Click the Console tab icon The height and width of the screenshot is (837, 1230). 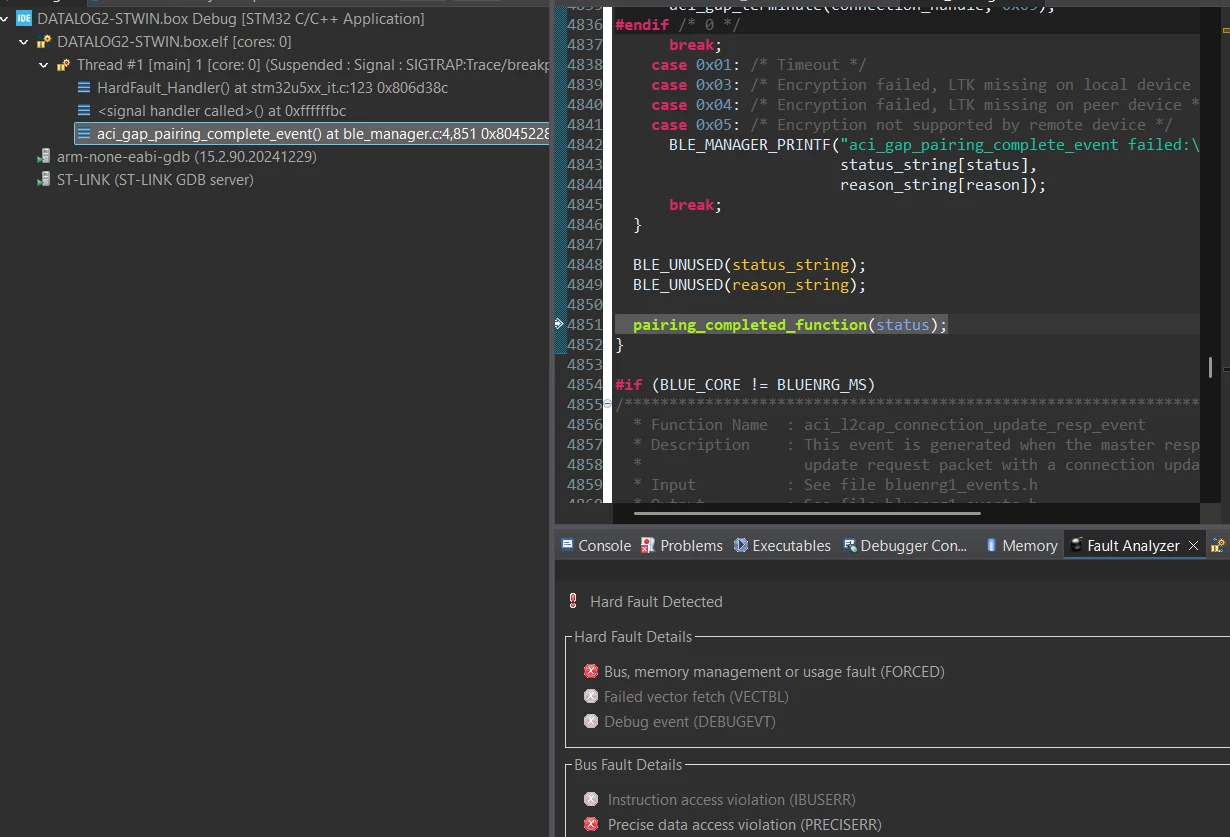click(568, 546)
